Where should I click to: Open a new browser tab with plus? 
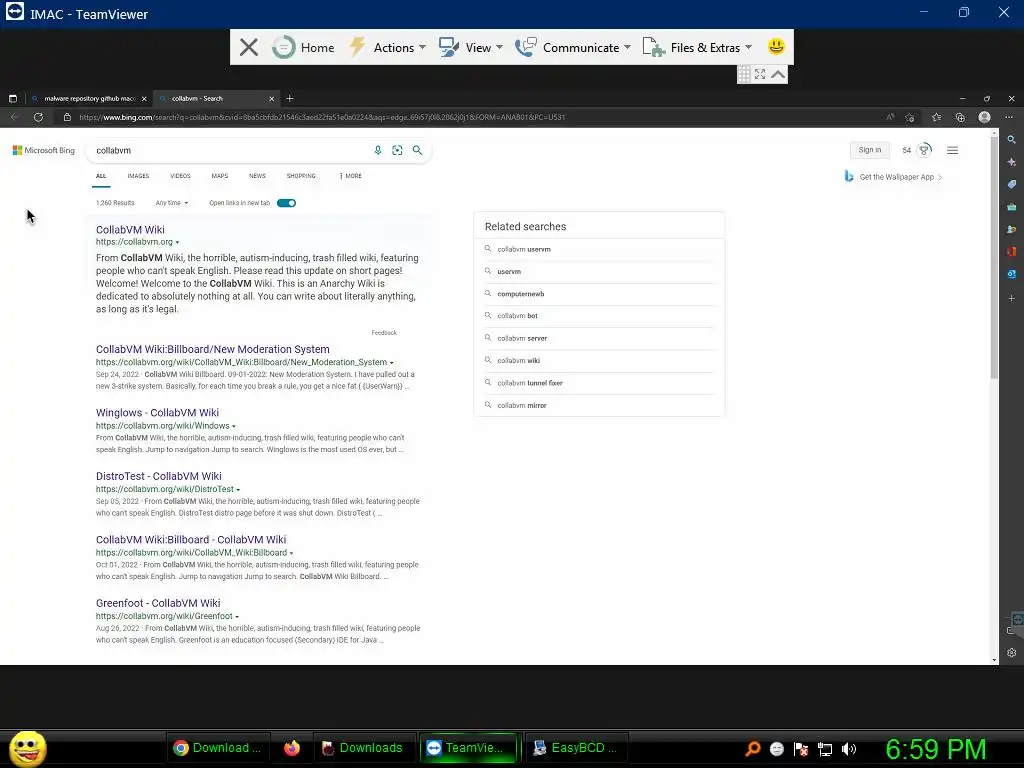[290, 99]
